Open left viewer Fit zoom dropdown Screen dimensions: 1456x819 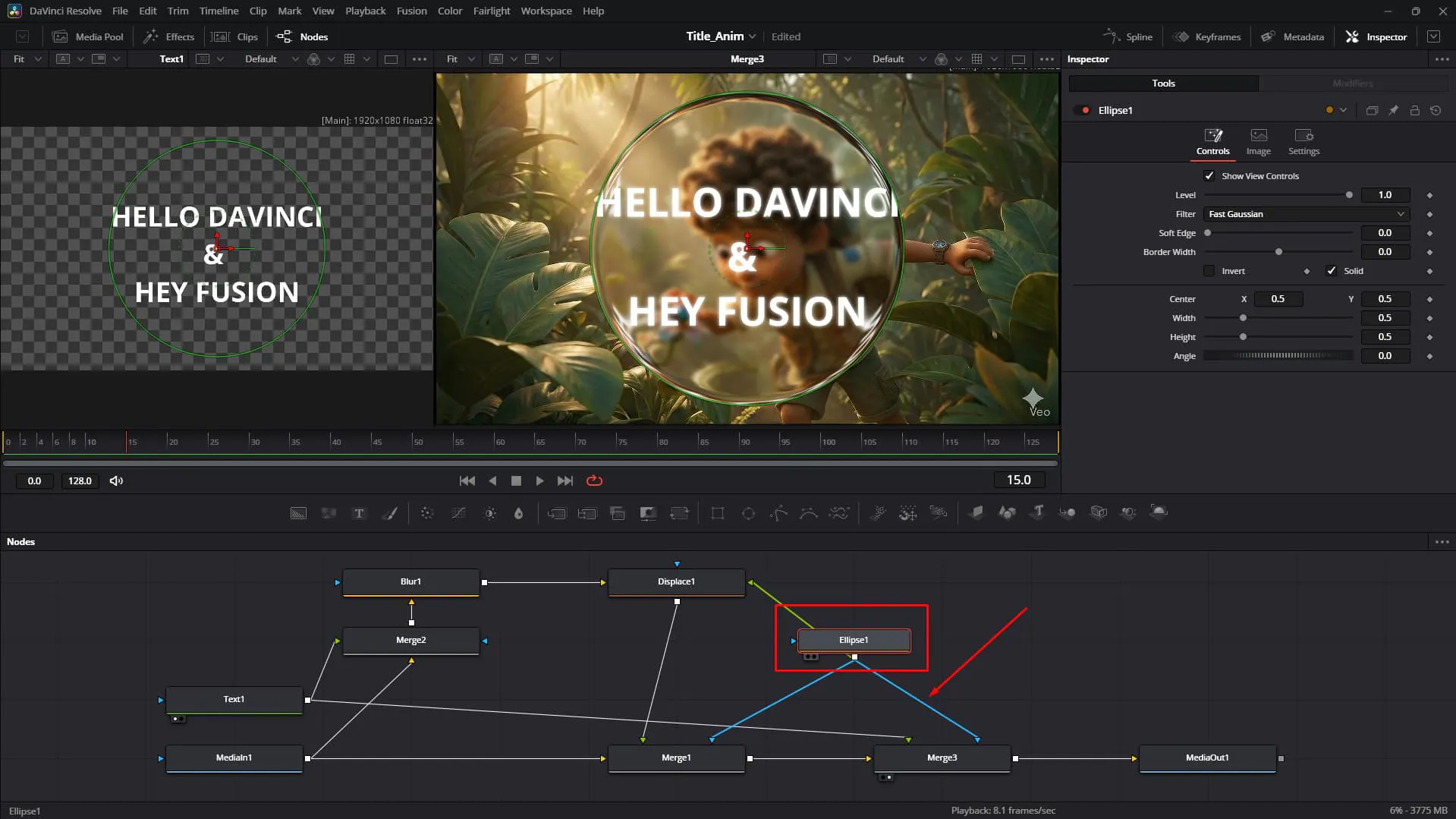[x=27, y=58]
